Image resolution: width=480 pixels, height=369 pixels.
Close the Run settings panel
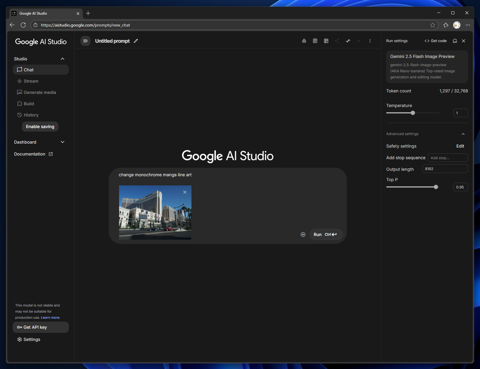pyautogui.click(x=463, y=41)
